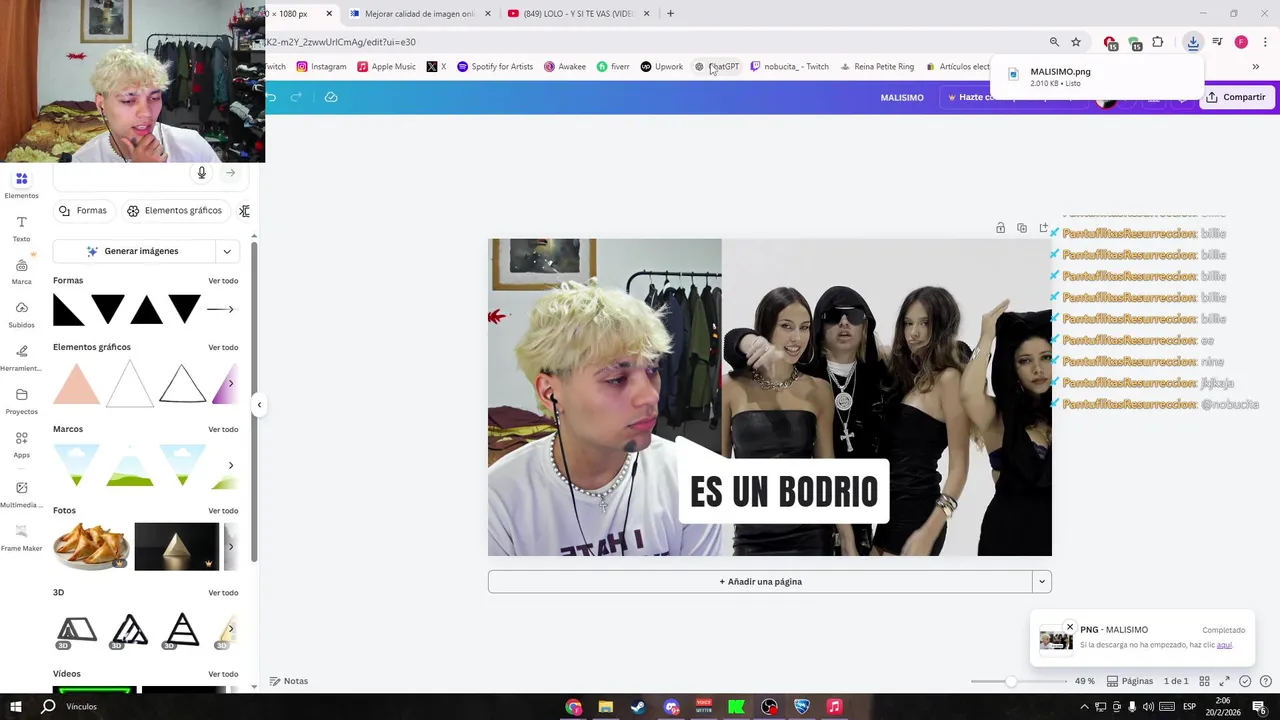This screenshot has width=1280, height=720.
Task: Show more Fotos with right arrow
Action: [x=231, y=546]
